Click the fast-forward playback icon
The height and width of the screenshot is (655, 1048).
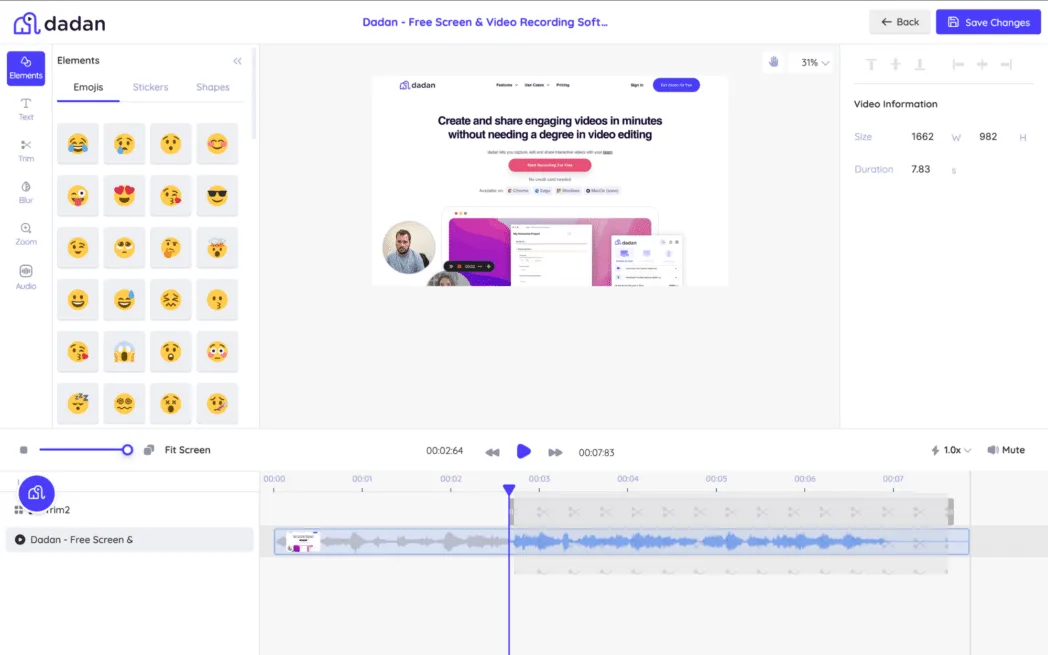[556, 451]
